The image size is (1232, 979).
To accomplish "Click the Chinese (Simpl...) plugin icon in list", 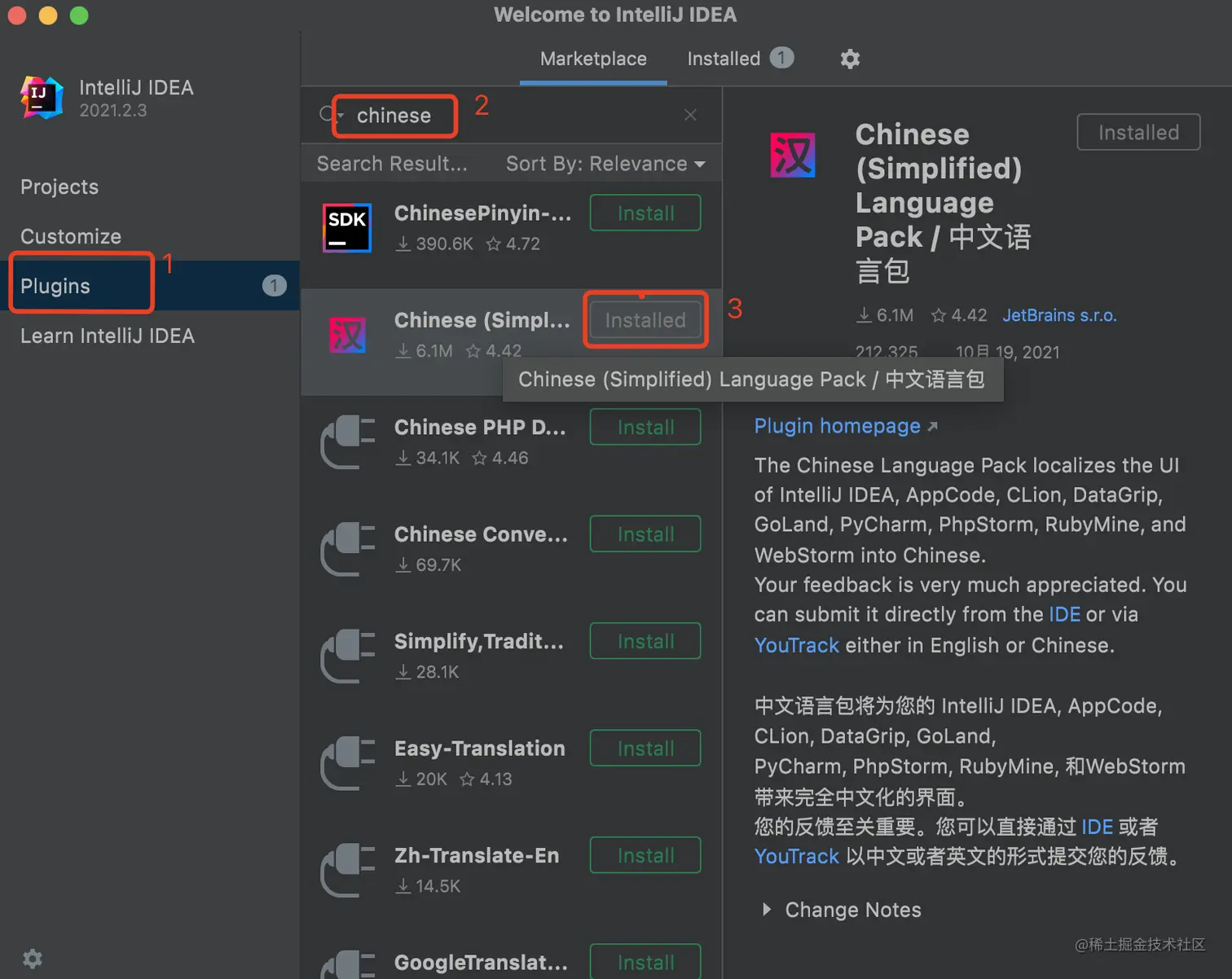I will 347,335.
